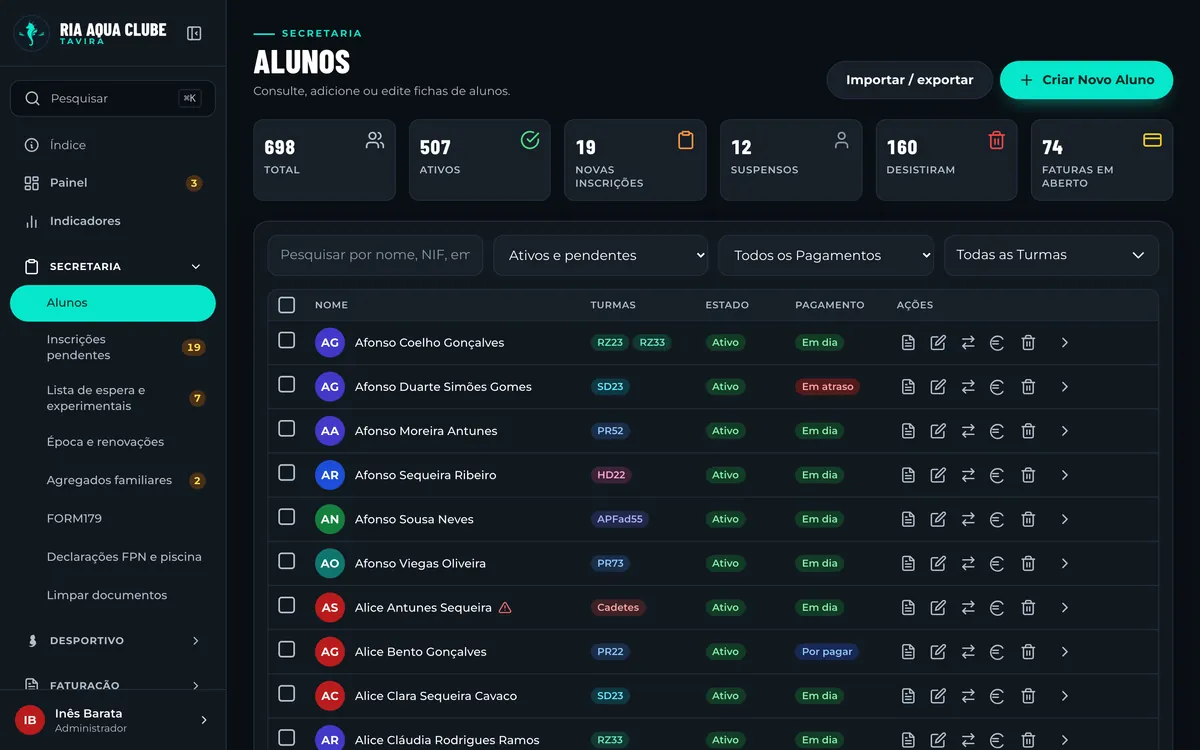Click the APFad55 class tag

point(620,519)
